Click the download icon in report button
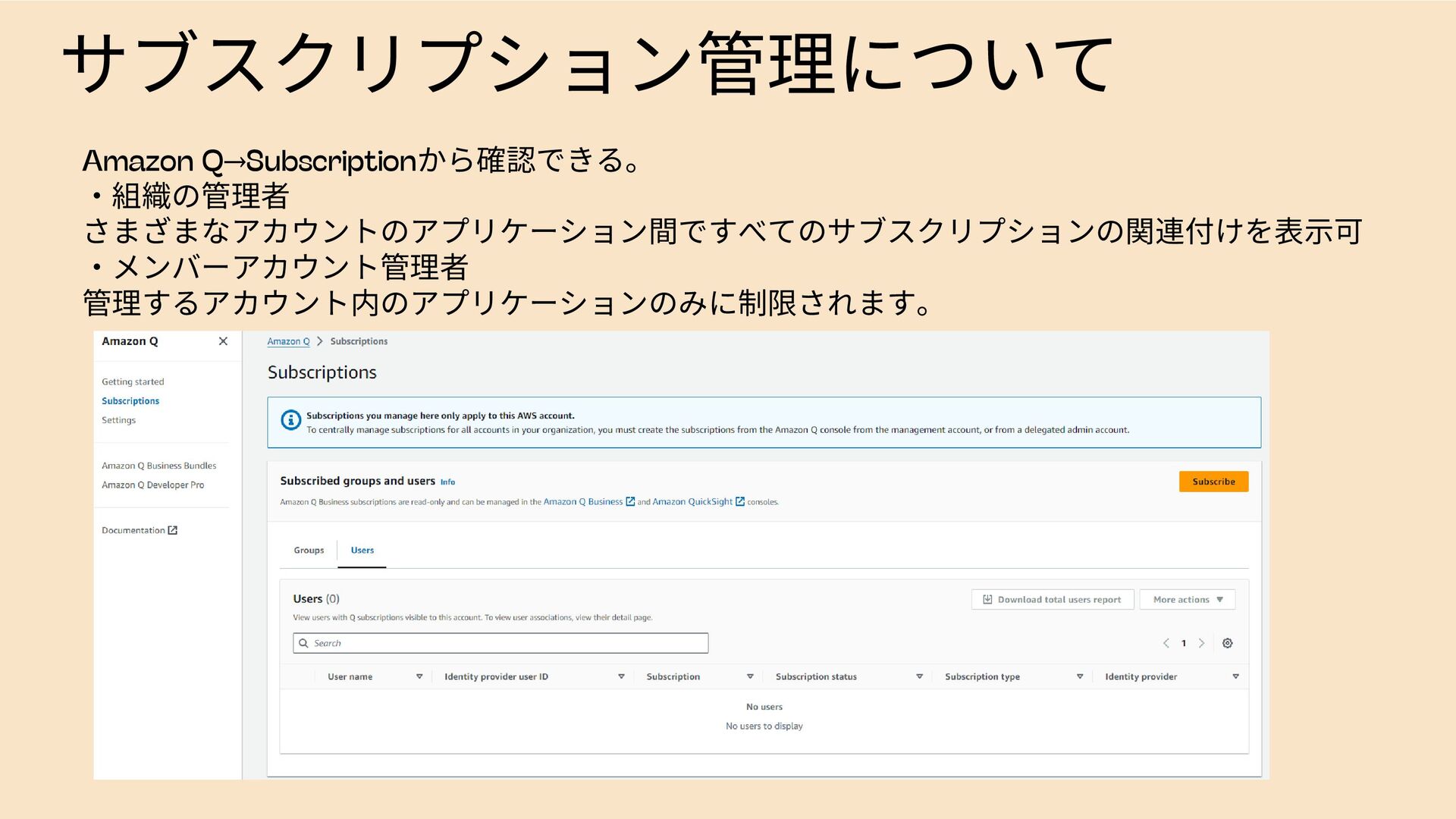 (x=987, y=600)
